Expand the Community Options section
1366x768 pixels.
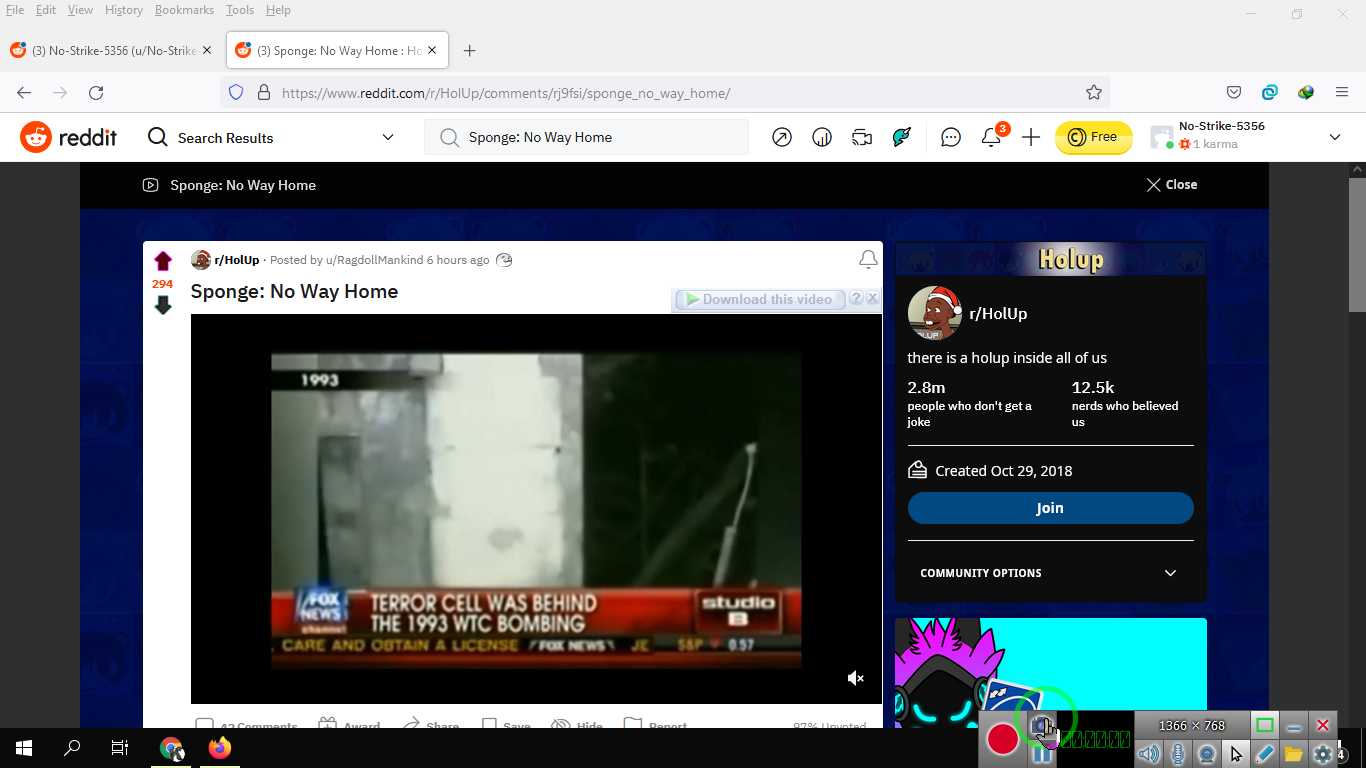[1050, 573]
